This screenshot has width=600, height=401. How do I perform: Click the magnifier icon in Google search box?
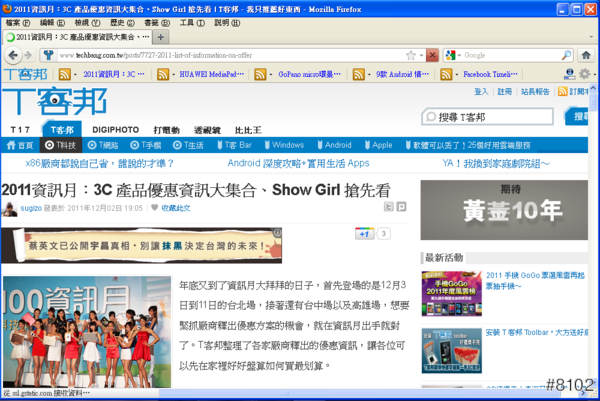[x=566, y=55]
